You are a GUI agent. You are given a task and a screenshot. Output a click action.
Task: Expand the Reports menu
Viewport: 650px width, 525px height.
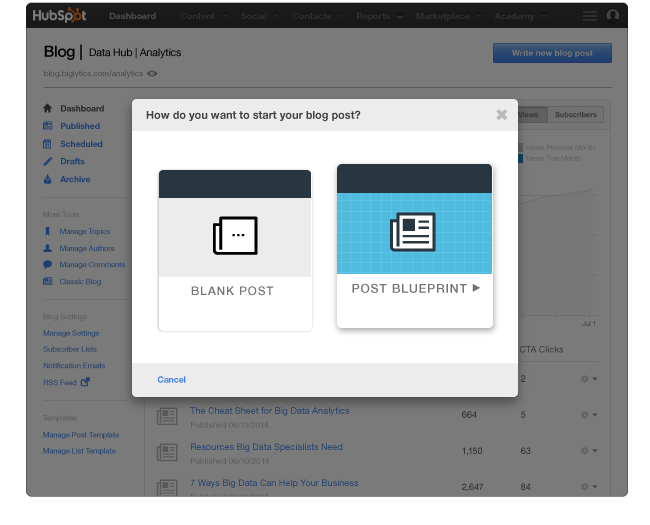[379, 16]
